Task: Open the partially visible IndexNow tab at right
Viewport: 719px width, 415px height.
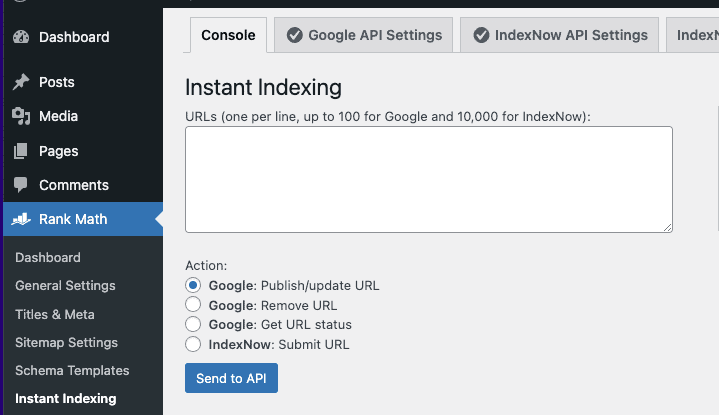Action: pyautogui.click(x=692, y=35)
